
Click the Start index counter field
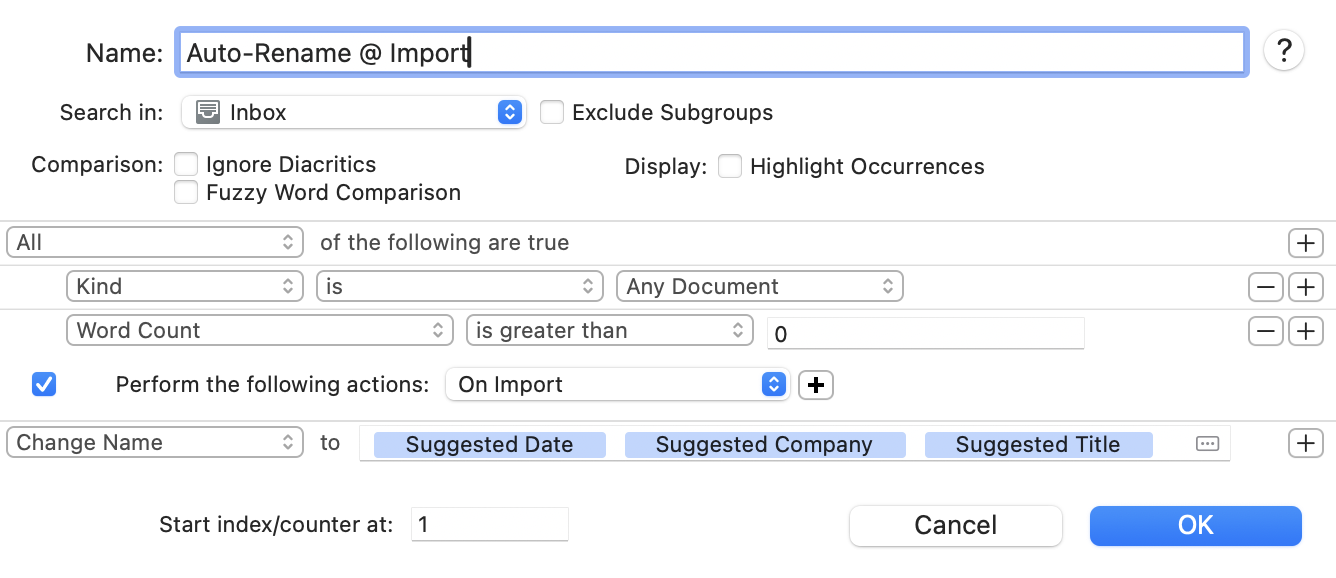pos(489,524)
